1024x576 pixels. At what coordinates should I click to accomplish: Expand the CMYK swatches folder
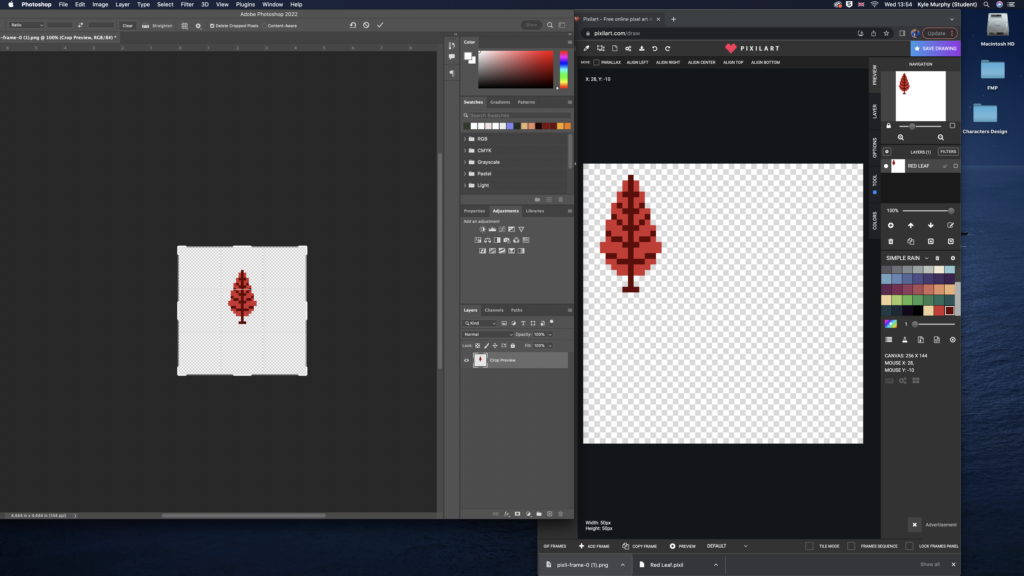(x=465, y=151)
